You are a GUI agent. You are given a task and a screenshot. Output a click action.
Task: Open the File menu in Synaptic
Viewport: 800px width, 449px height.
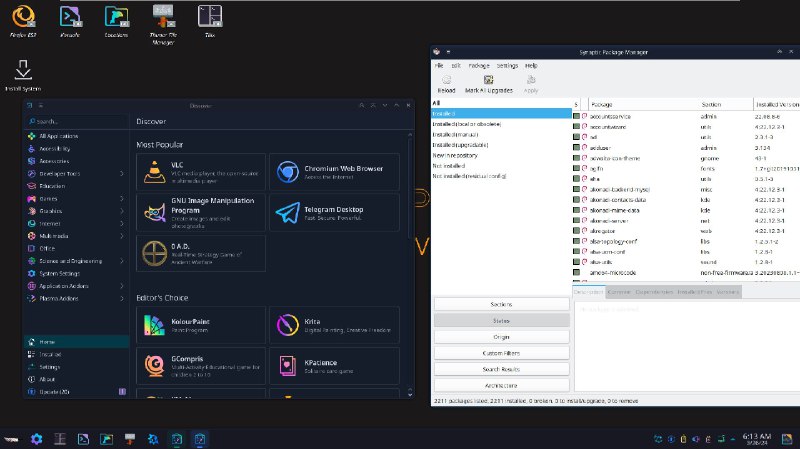coord(439,65)
